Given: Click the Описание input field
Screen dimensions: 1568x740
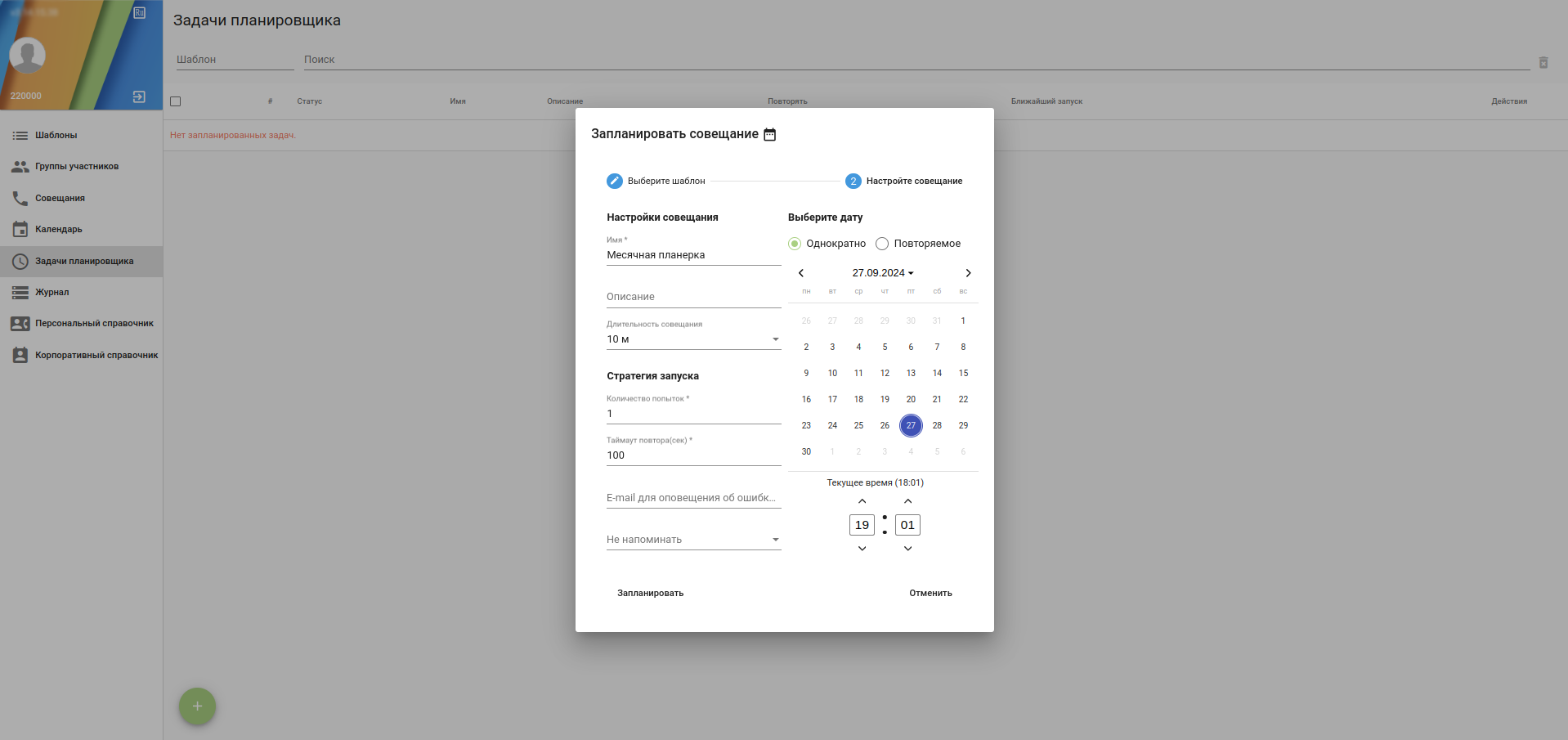Looking at the screenshot, I should 693,297.
